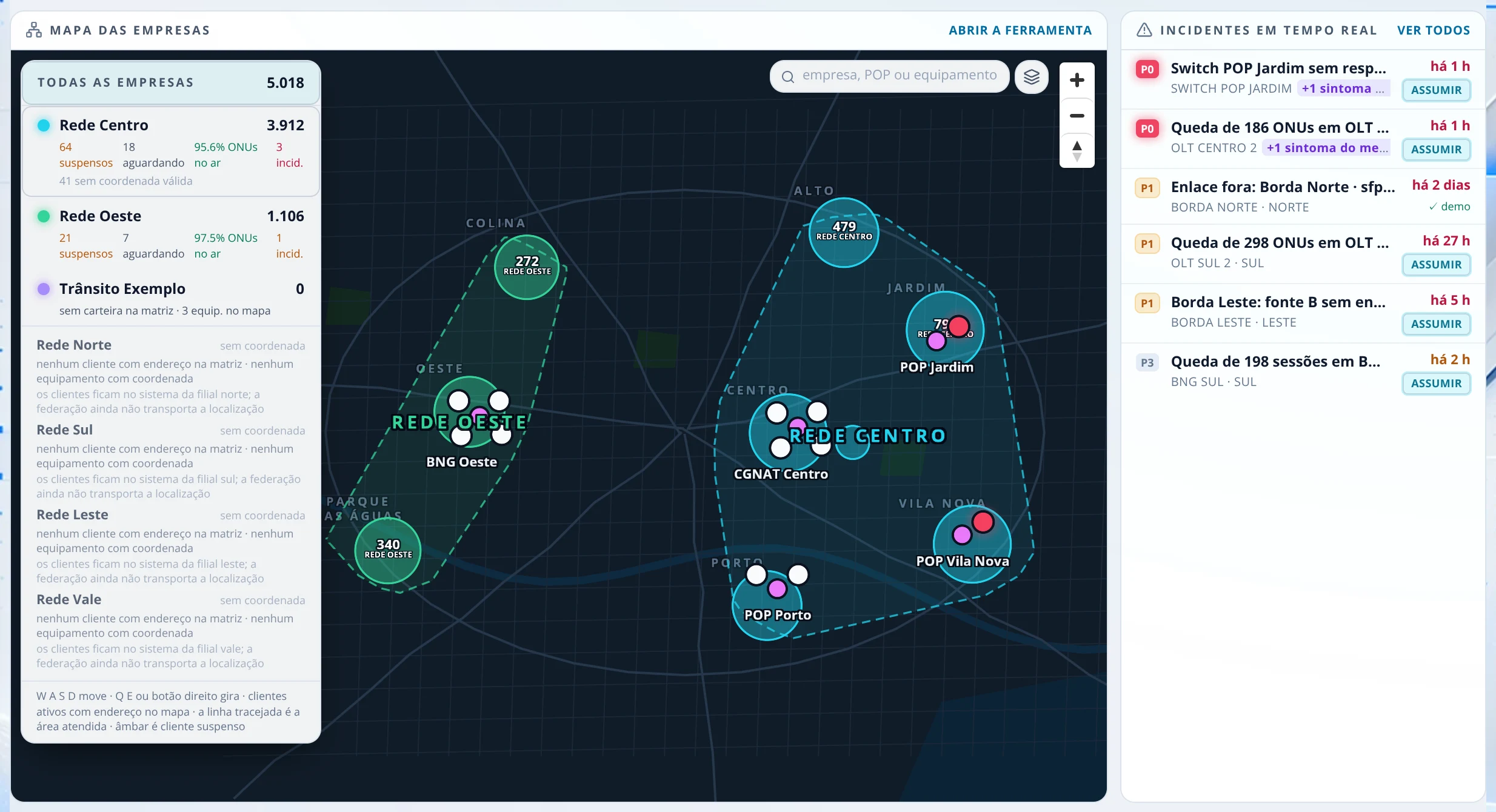Click the P1 badge on Queda de 298 ONUs
This screenshot has width=1496, height=812.
tap(1147, 244)
